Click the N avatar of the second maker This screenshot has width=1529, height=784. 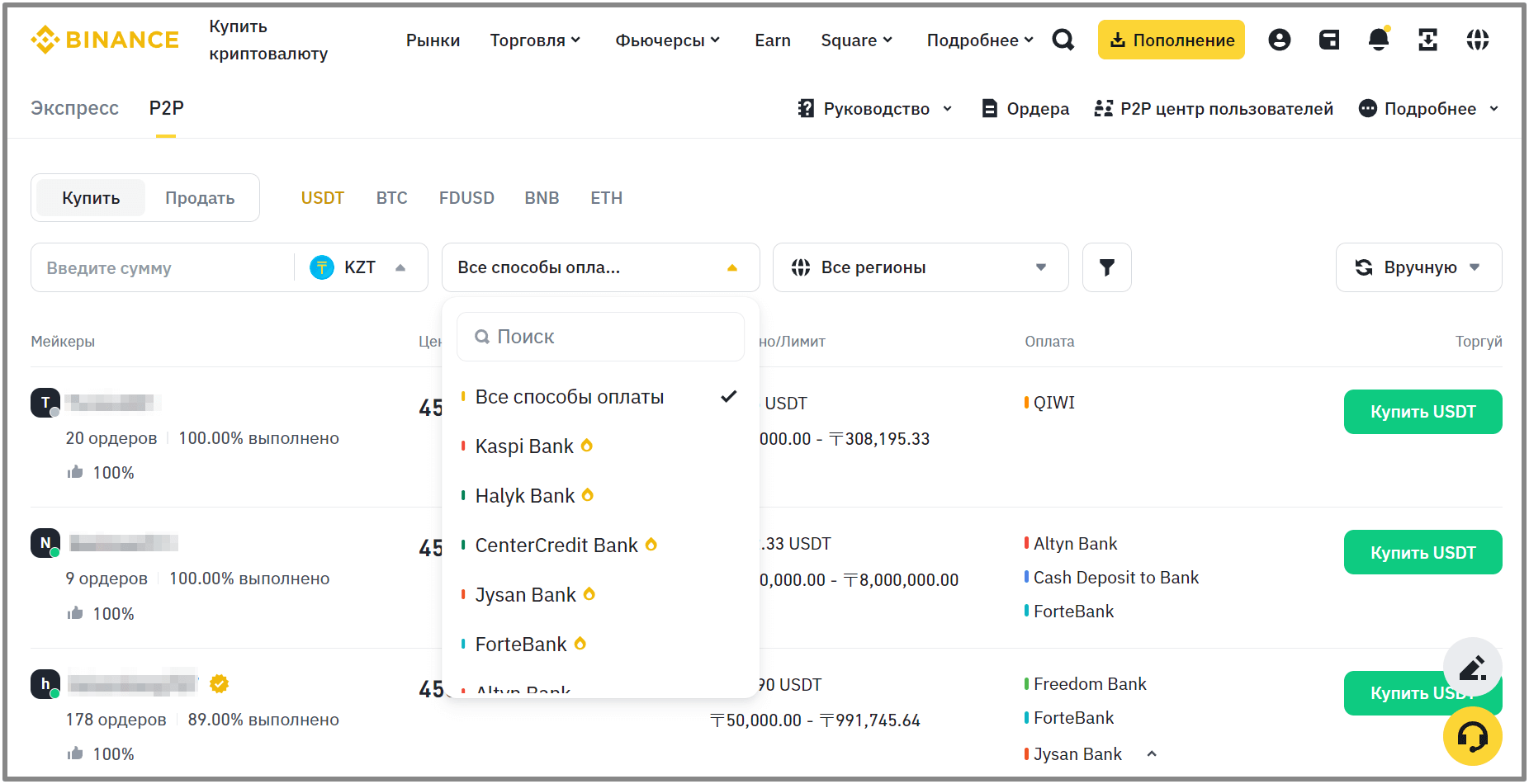(x=45, y=543)
